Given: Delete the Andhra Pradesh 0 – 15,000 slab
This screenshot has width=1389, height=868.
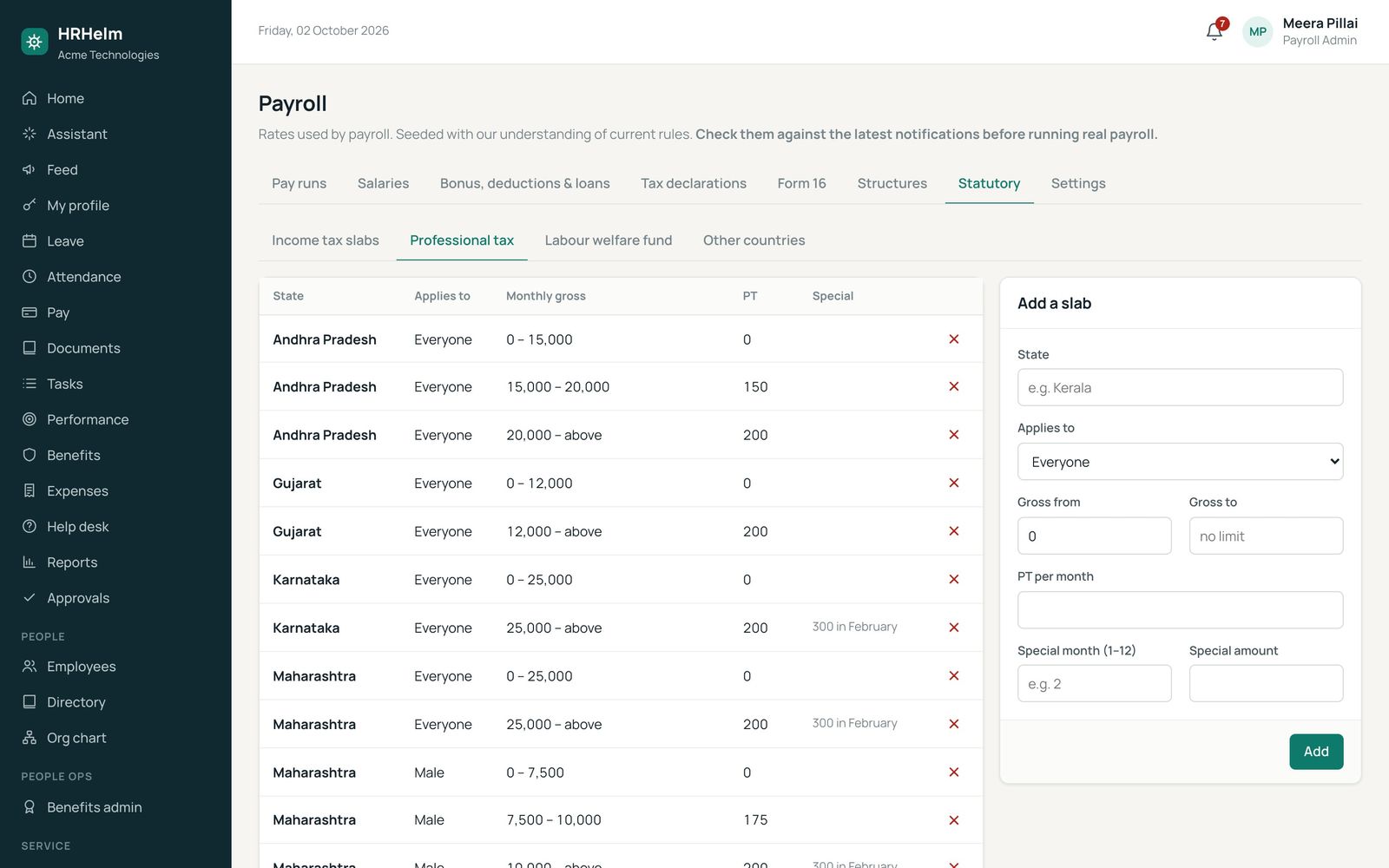Looking at the screenshot, I should pyautogui.click(x=954, y=339).
